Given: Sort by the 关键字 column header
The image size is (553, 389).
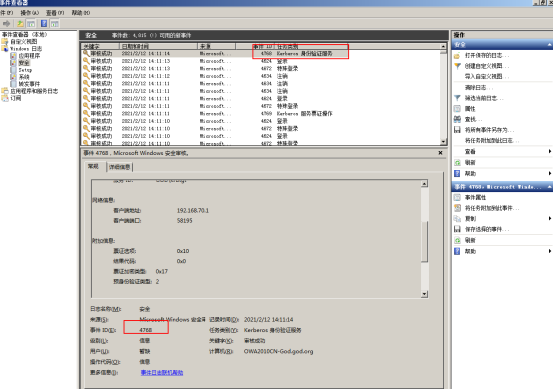Looking at the screenshot, I should point(100,47).
